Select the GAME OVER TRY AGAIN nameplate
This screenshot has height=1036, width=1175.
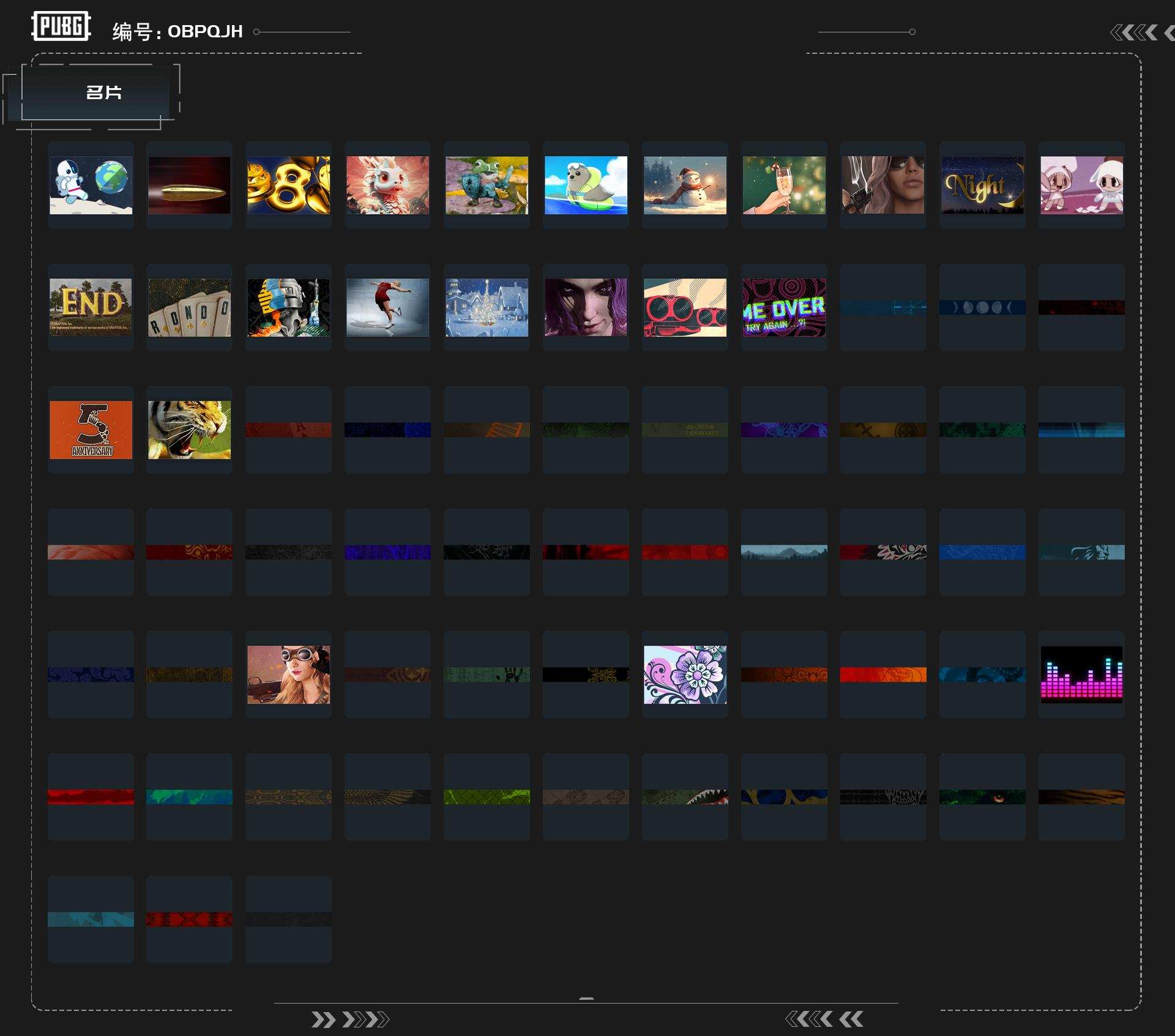[x=784, y=307]
